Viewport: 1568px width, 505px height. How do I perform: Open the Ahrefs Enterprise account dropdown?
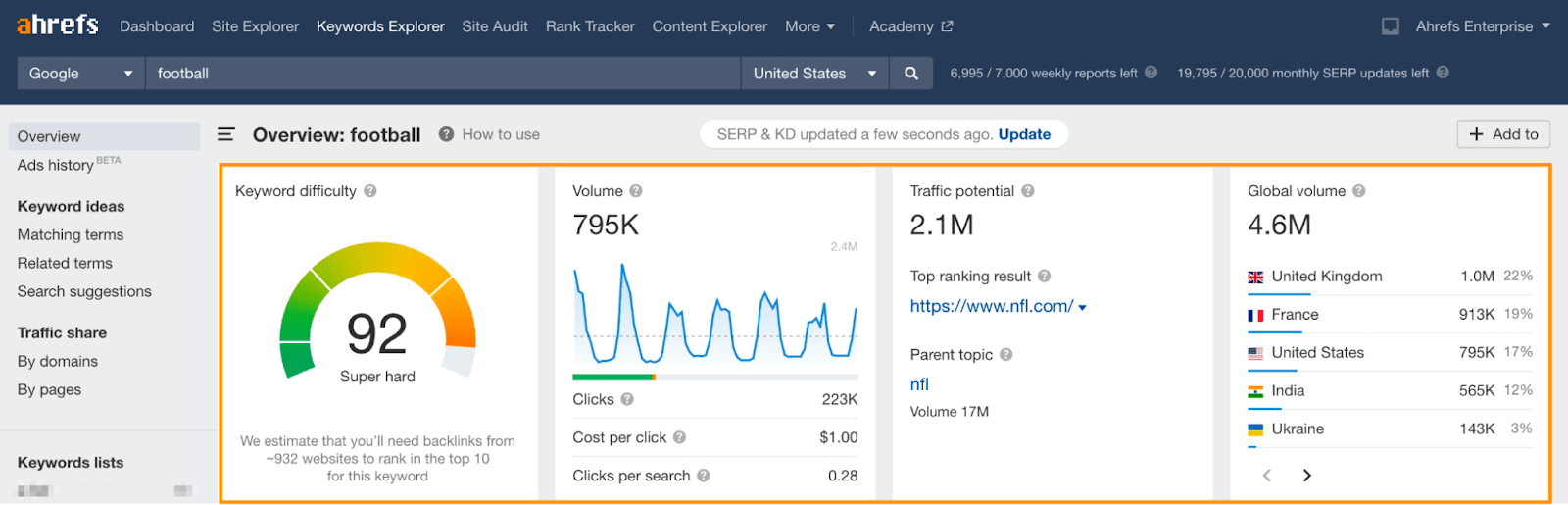tap(1483, 26)
